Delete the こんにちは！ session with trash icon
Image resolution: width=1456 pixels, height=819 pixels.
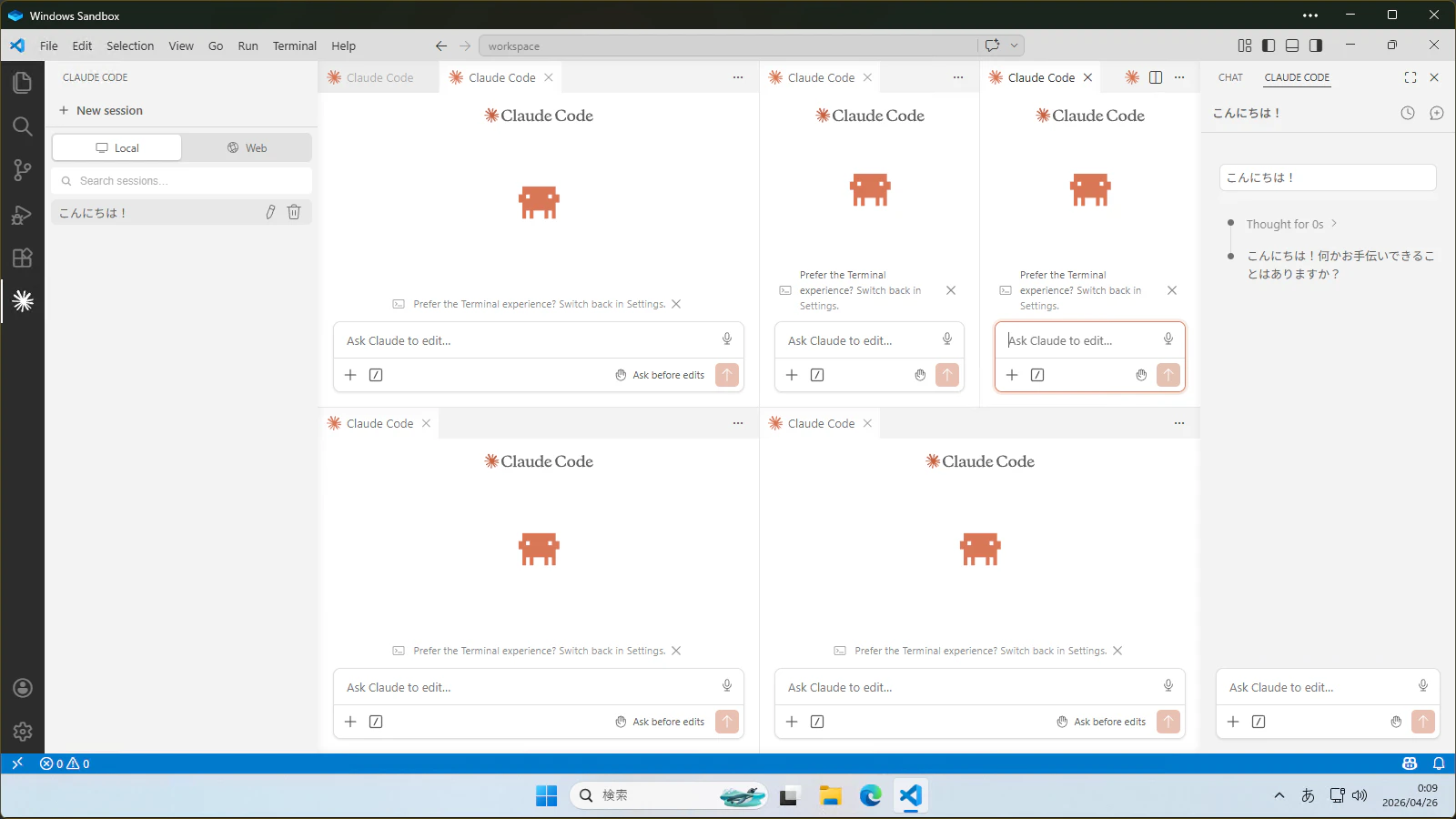pyautogui.click(x=294, y=212)
